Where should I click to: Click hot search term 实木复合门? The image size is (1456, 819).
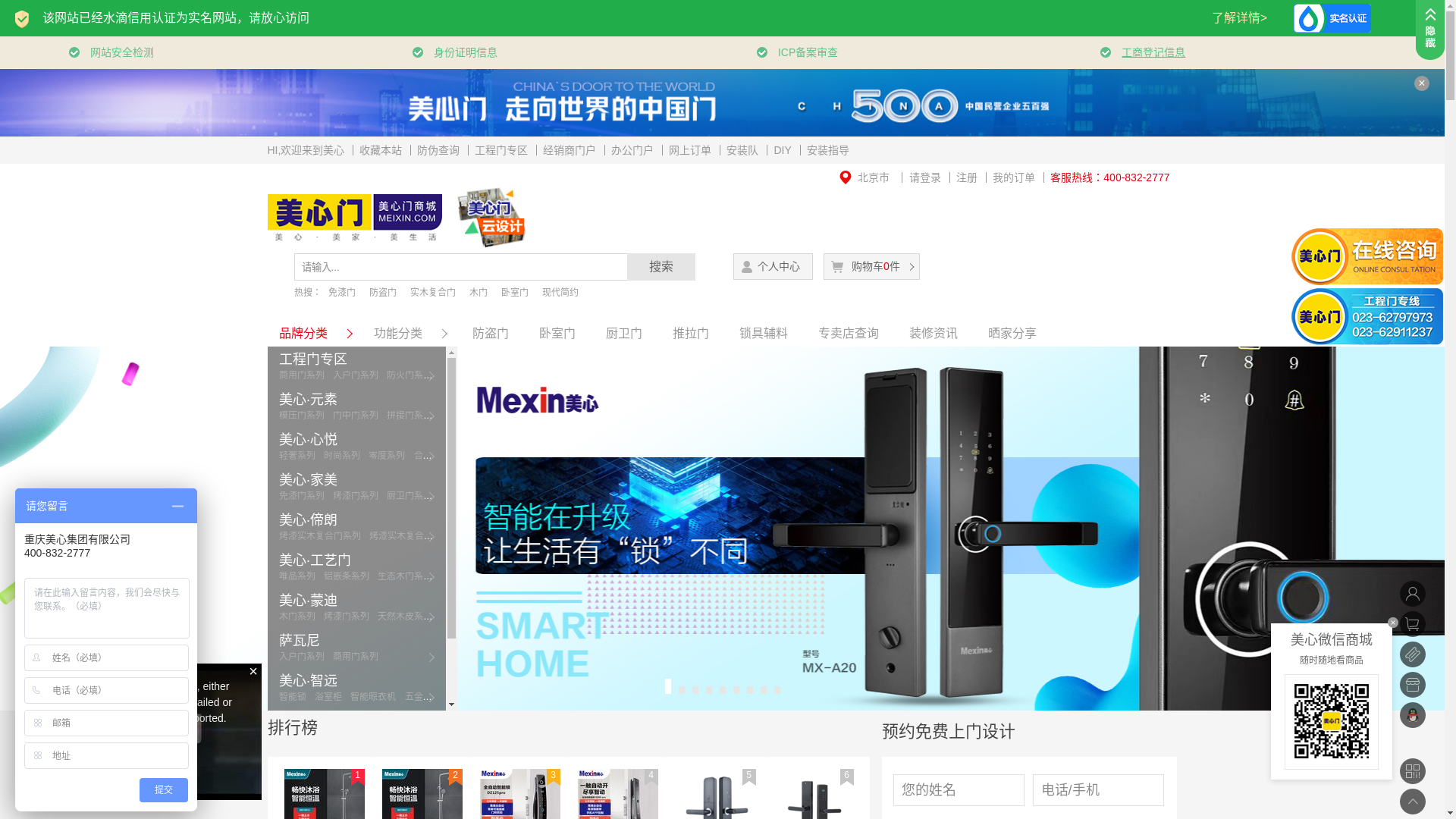point(433,292)
